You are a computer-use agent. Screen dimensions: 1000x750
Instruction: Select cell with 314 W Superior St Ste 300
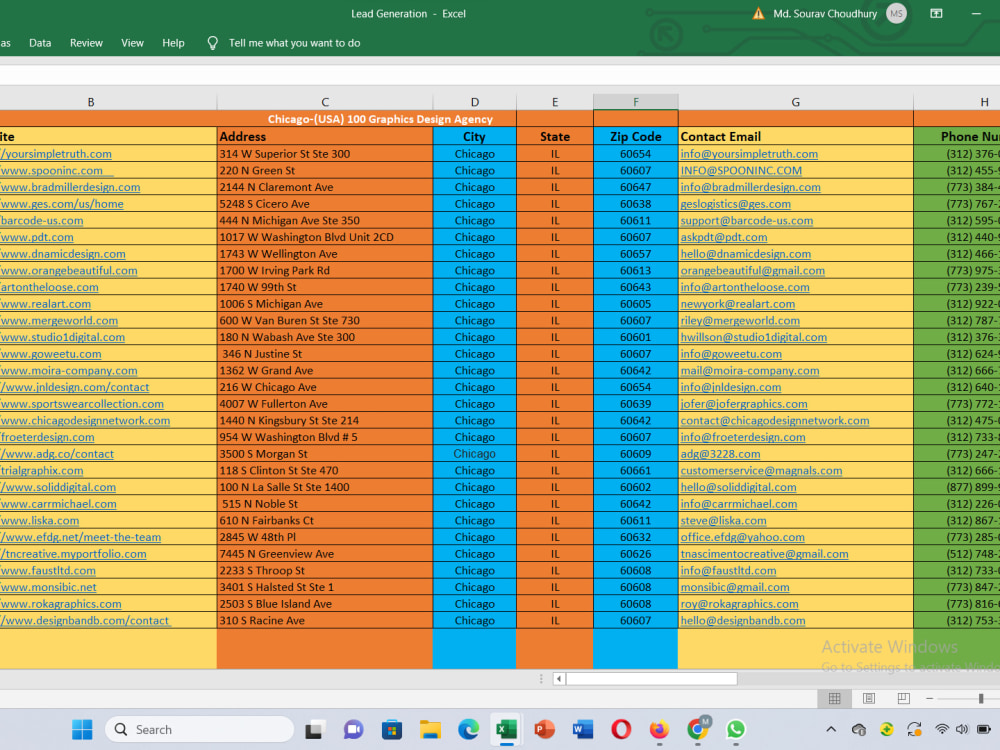tap(325, 154)
